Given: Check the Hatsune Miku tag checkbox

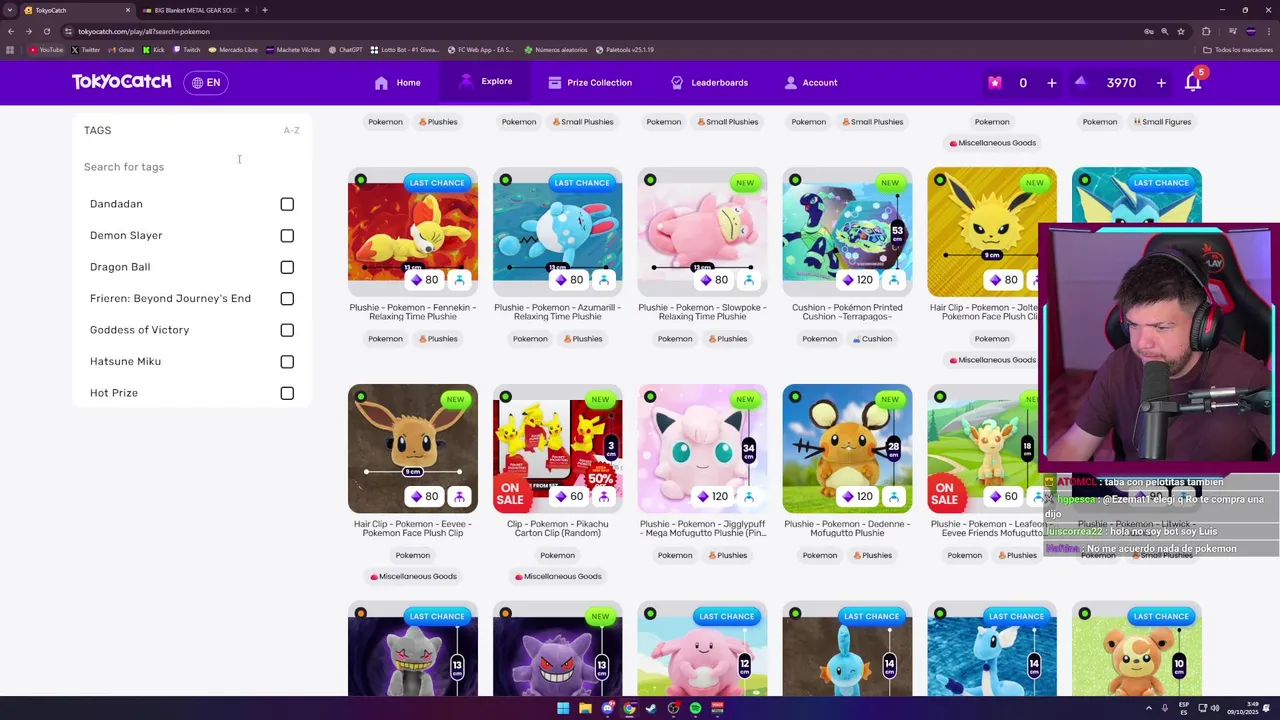Looking at the screenshot, I should point(287,362).
